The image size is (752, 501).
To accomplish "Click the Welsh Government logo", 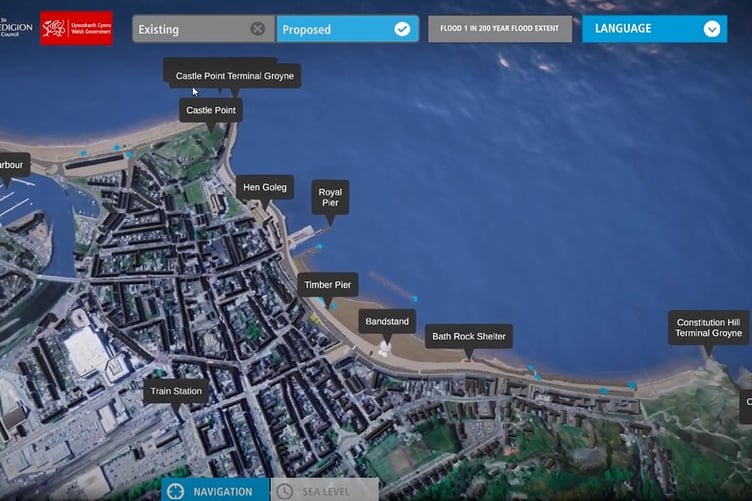I will (x=76, y=28).
